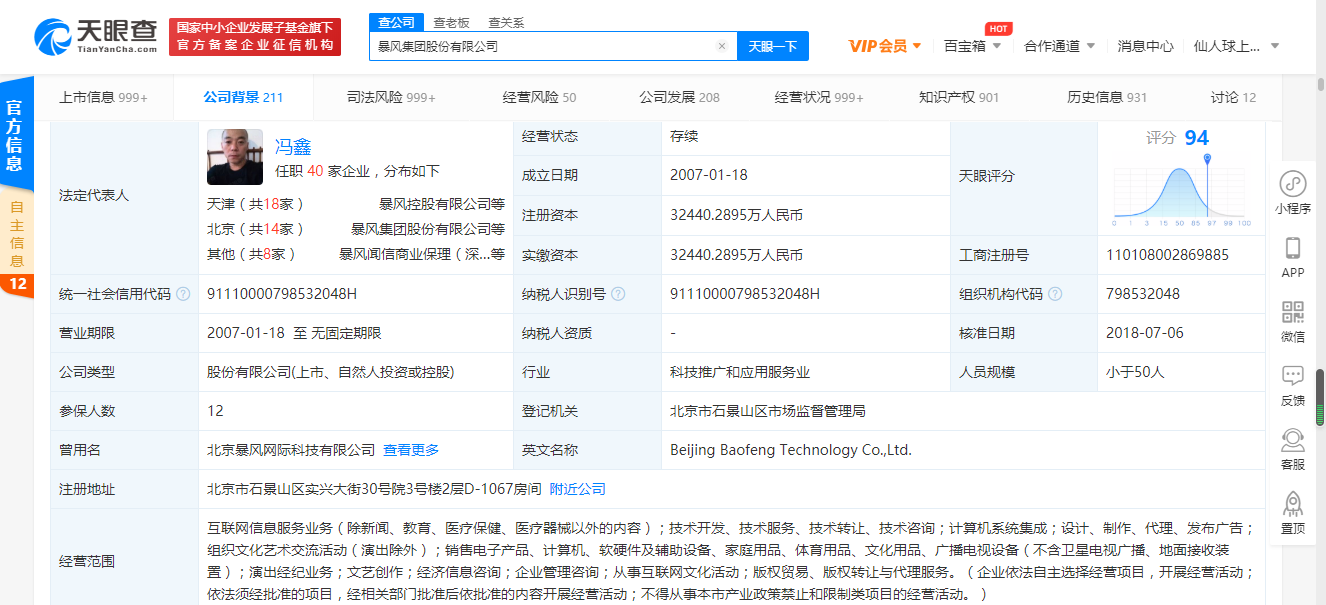Click the 核准日期 value 2018-07-06
The image size is (1326, 605).
tap(1145, 333)
